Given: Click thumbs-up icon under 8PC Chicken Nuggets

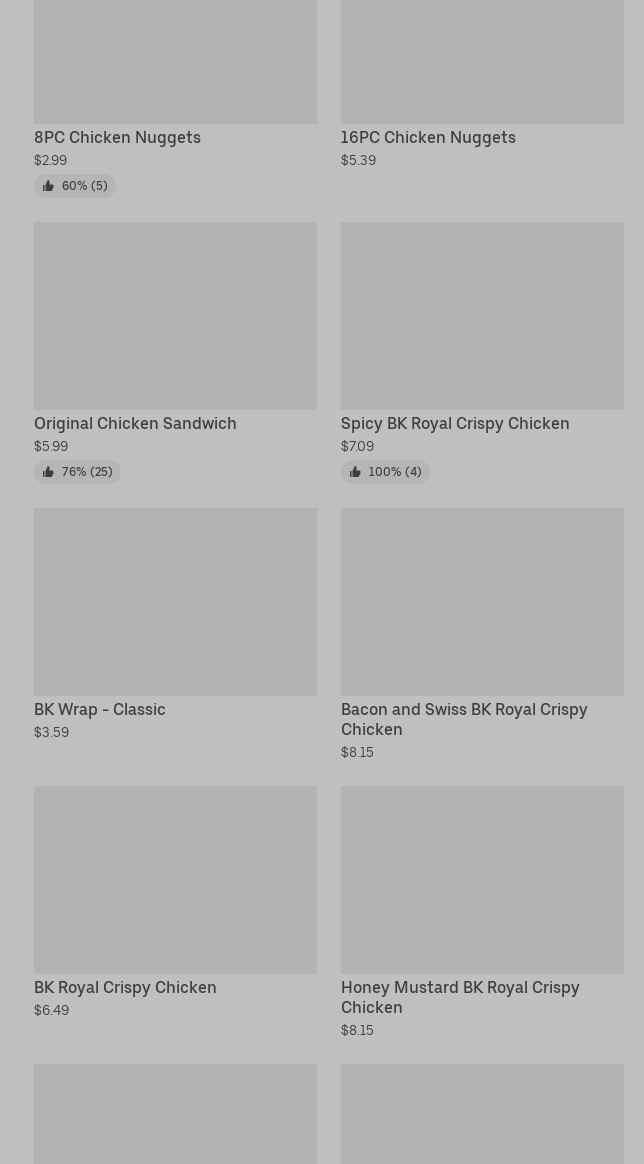Looking at the screenshot, I should (x=48, y=186).
